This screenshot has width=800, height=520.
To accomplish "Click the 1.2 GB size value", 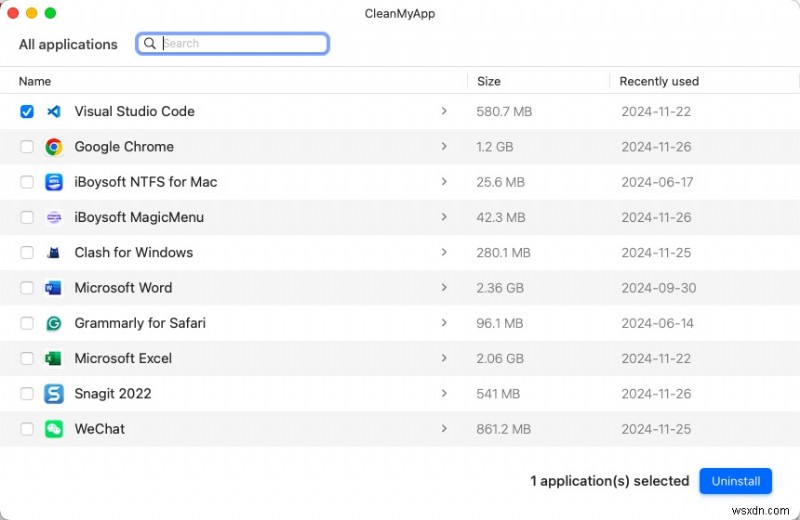I will 494,147.
